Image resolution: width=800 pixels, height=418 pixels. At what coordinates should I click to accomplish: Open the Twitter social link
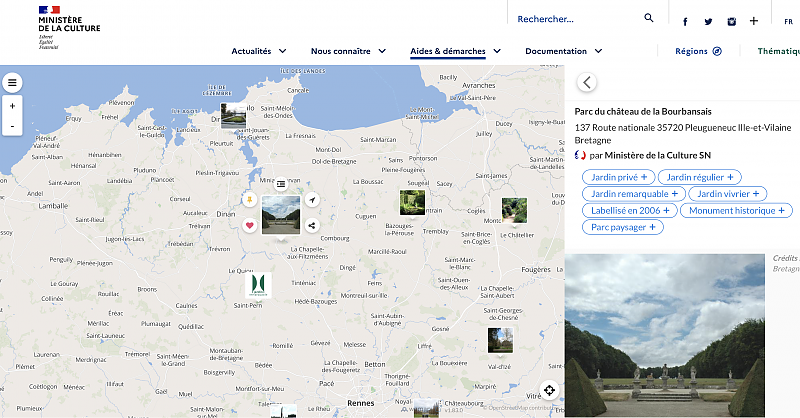708,21
